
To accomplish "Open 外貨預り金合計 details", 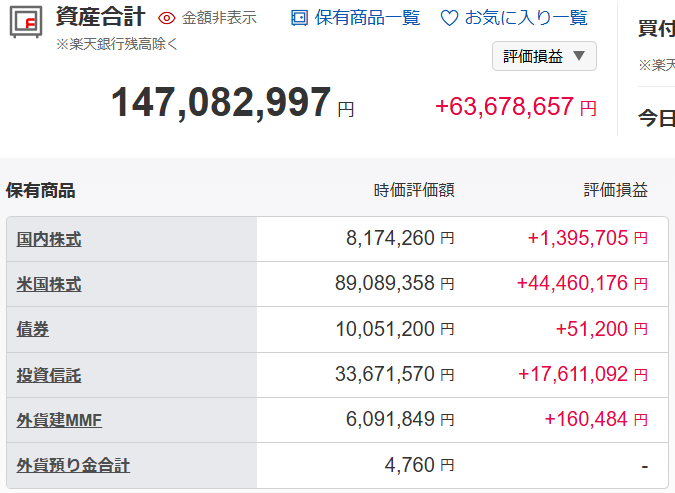I will coord(73,466).
